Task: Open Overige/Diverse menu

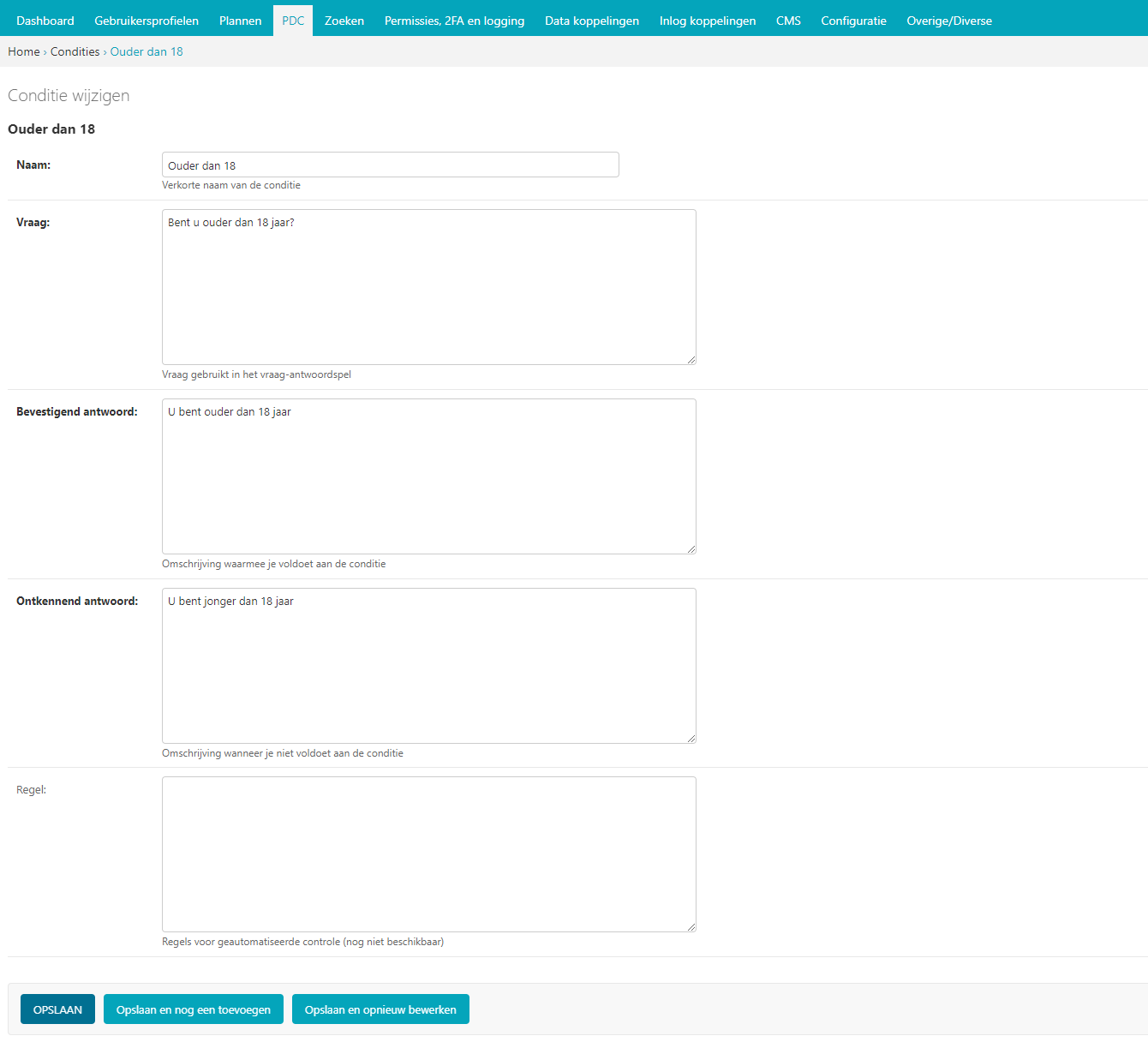Action: pyautogui.click(x=949, y=21)
